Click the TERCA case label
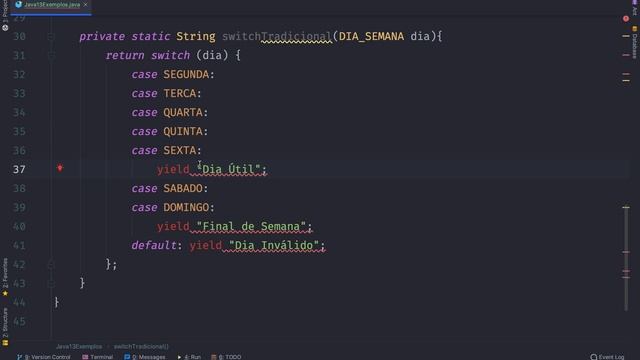 [x=180, y=93]
